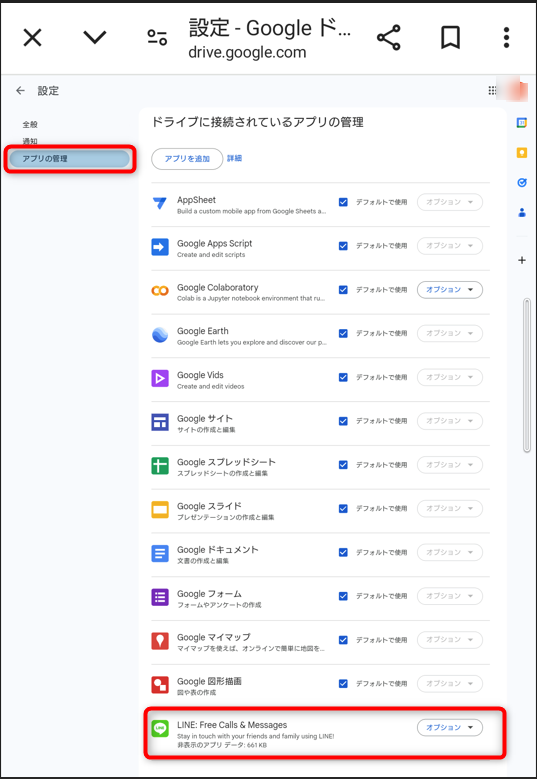Click the Google Apps Script icon
Image resolution: width=537 pixels, height=779 pixels.
[x=160, y=247]
